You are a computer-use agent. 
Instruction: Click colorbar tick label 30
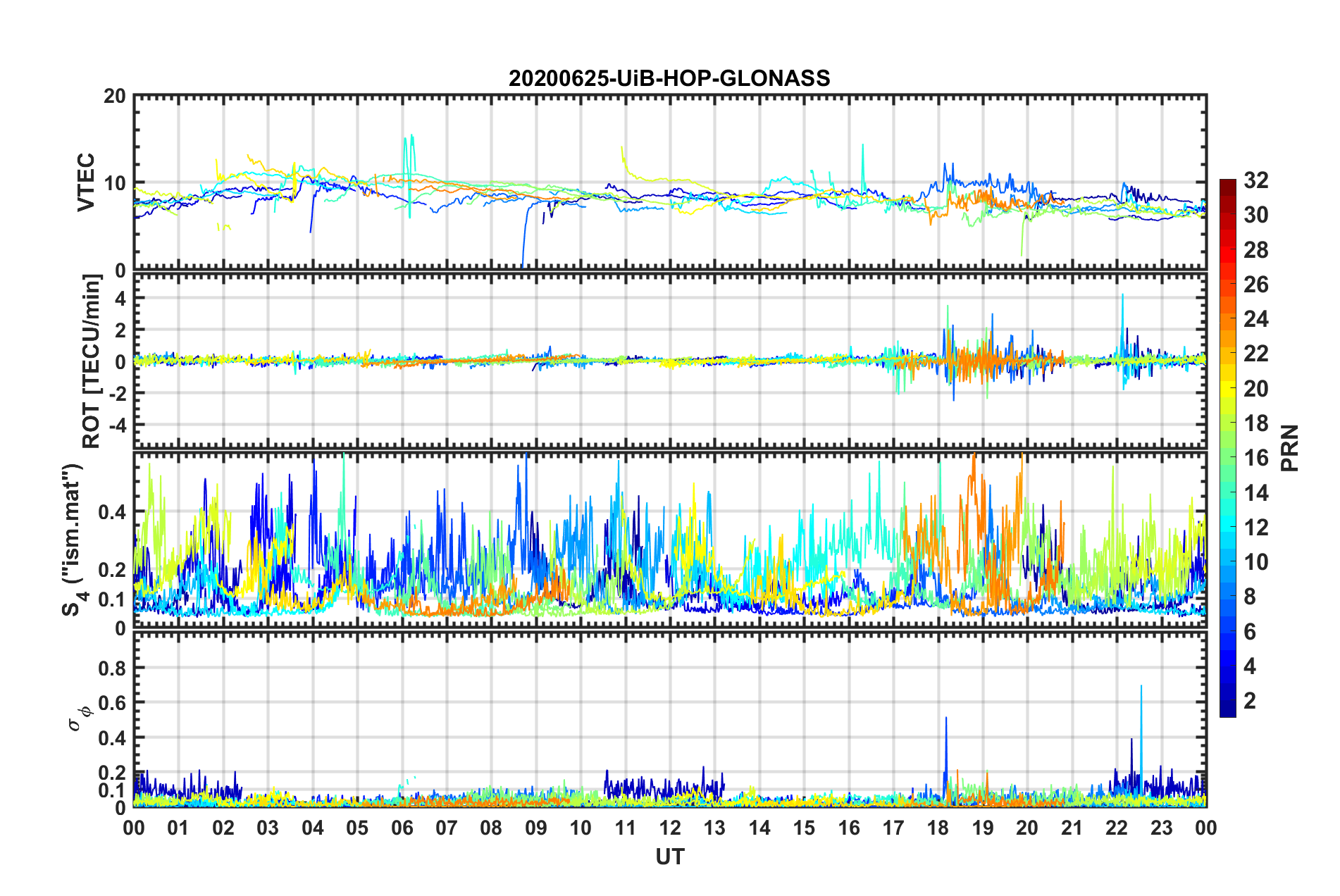tap(1255, 215)
